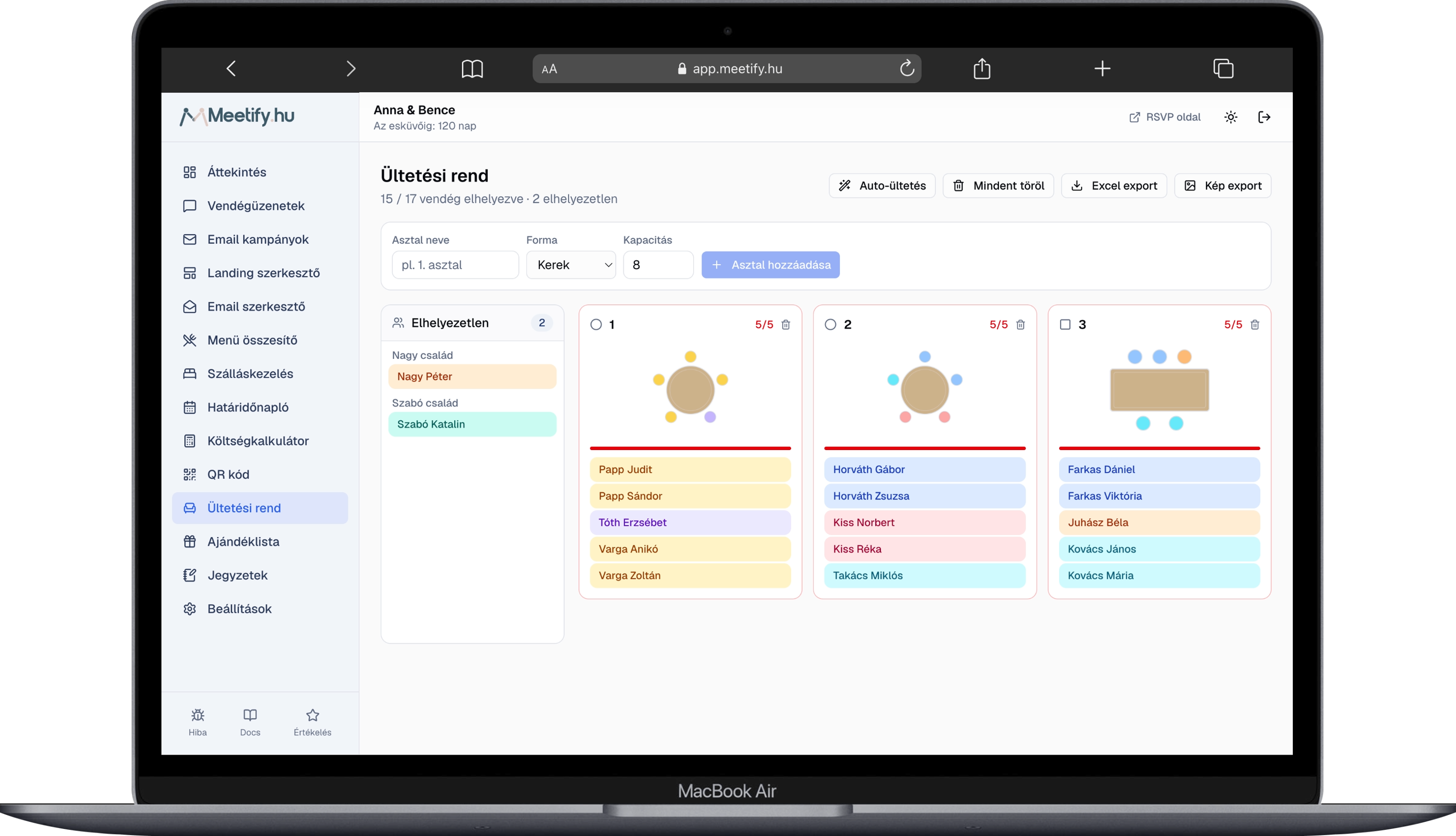The width and height of the screenshot is (1456, 836).
Task: Select guest Varga Anikó
Action: point(690,549)
